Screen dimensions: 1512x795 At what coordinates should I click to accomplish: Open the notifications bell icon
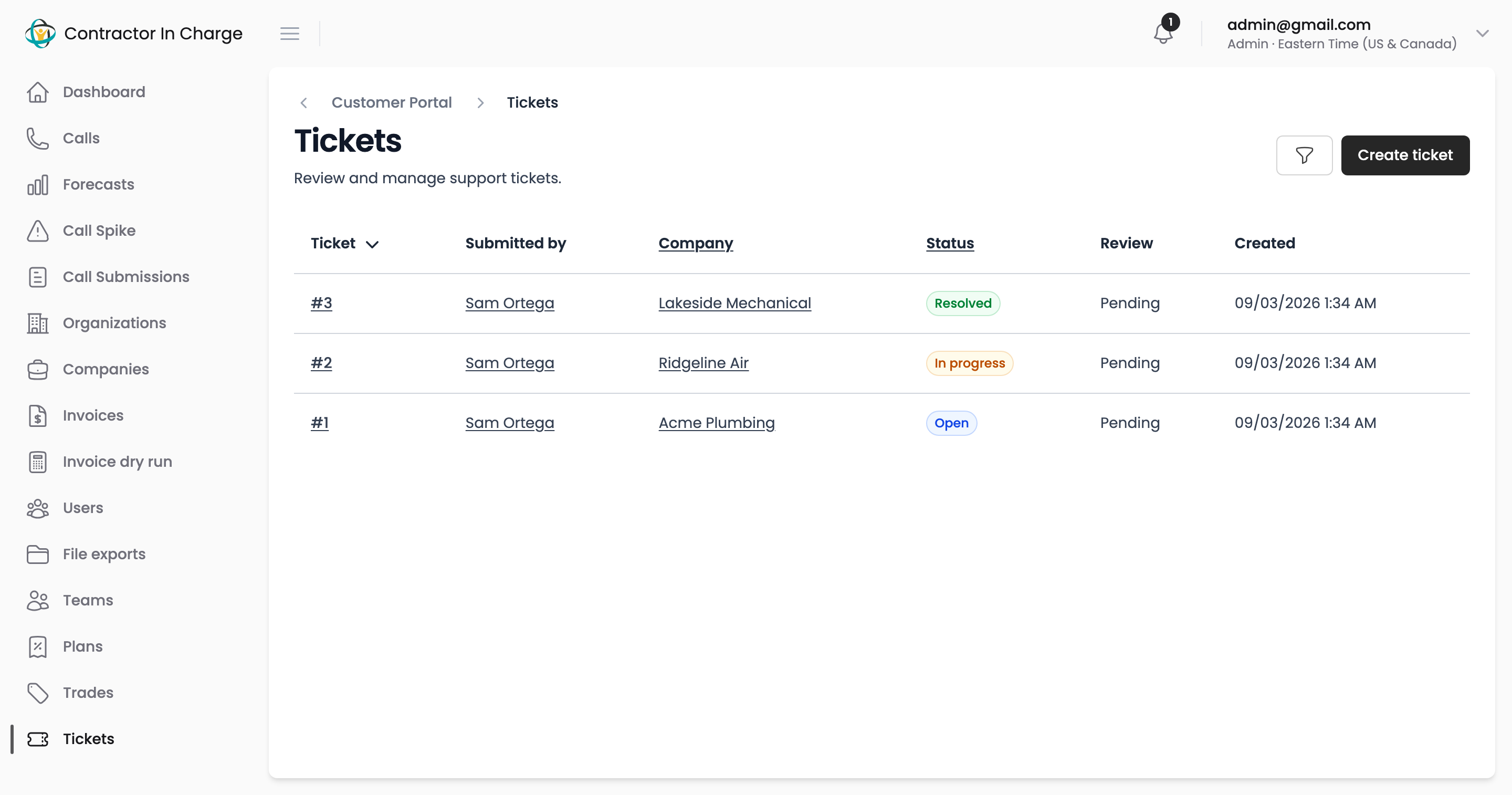(x=1163, y=33)
